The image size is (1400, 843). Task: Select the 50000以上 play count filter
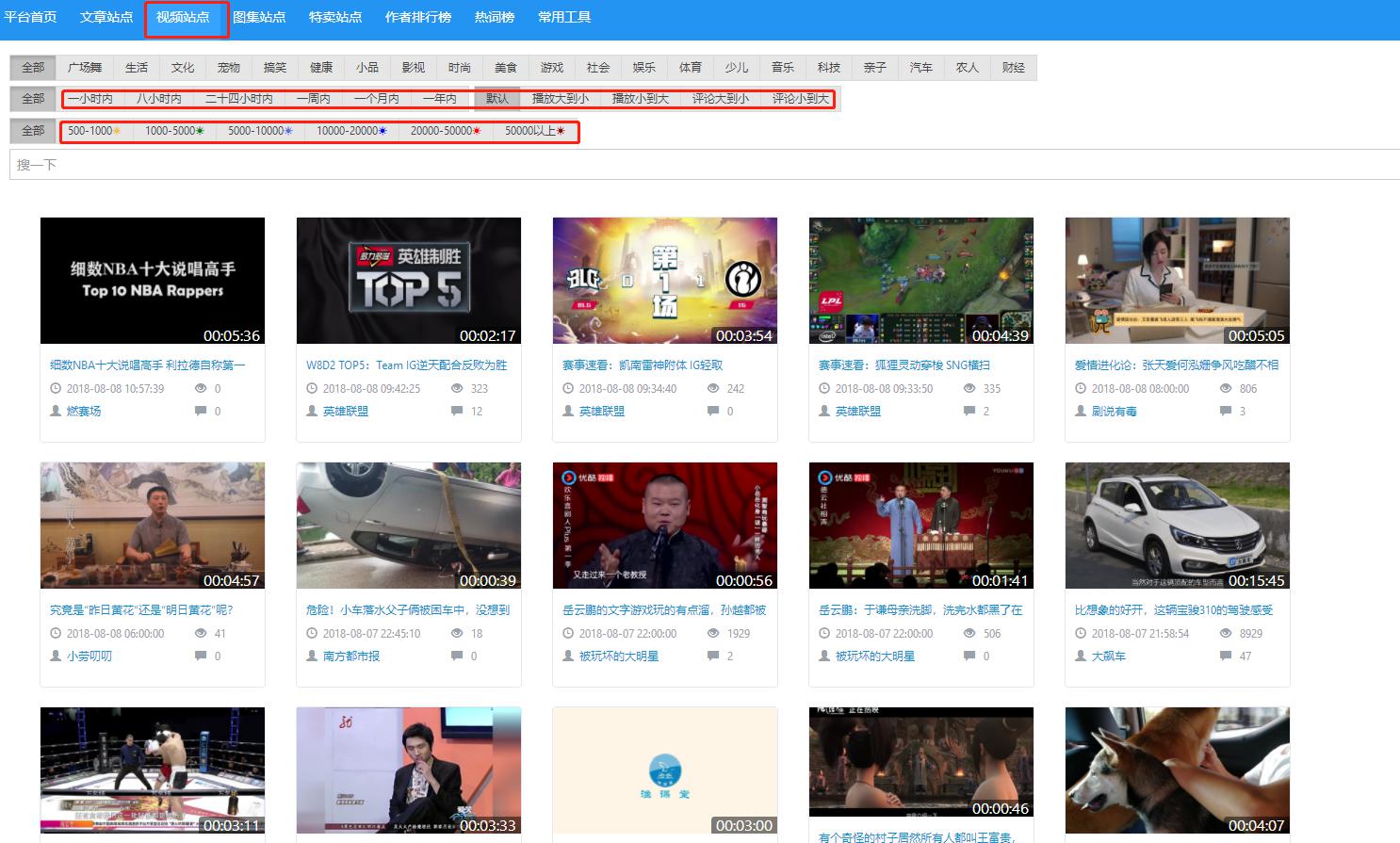point(534,131)
